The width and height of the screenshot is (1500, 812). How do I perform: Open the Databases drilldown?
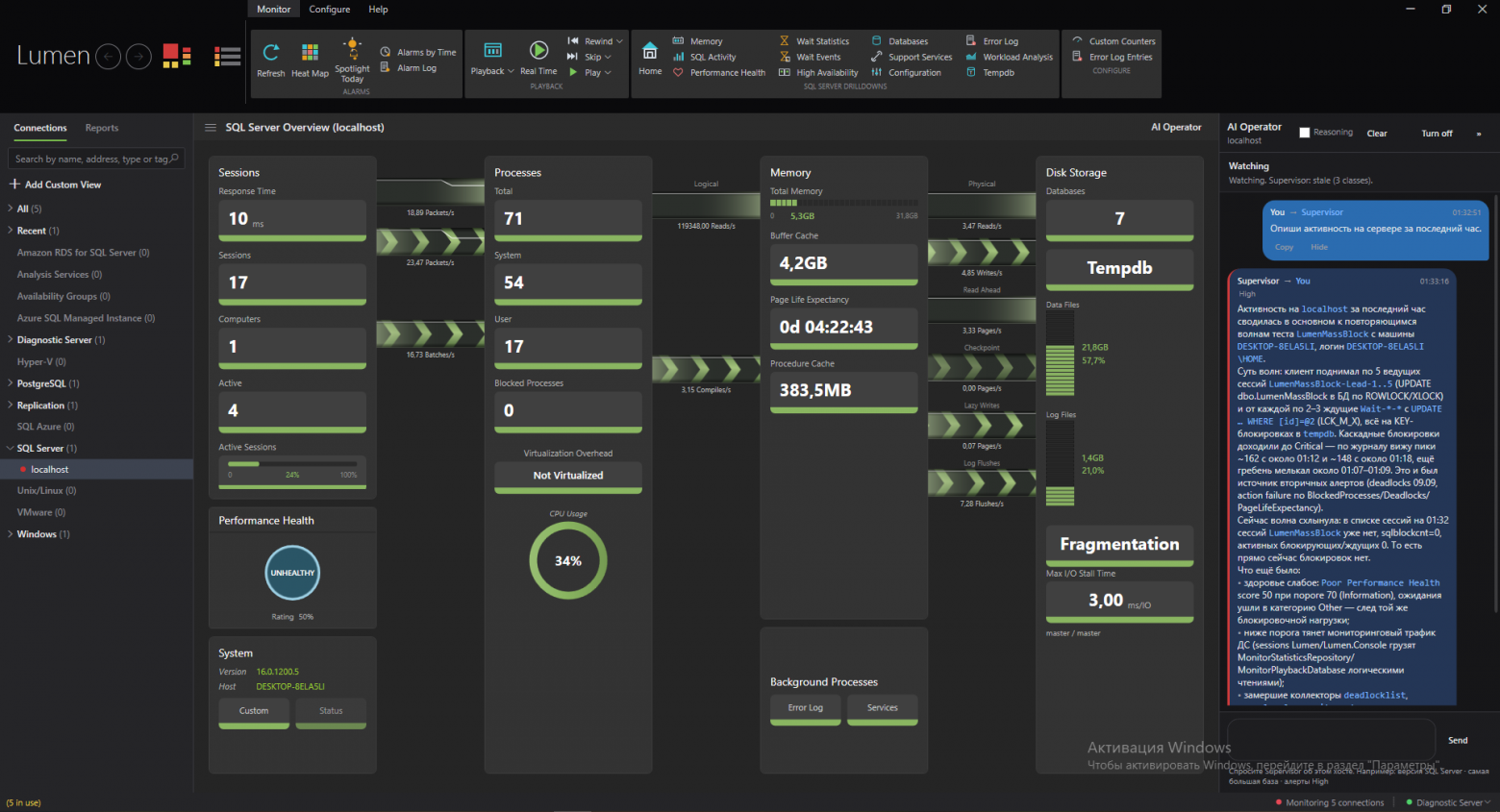pos(900,41)
